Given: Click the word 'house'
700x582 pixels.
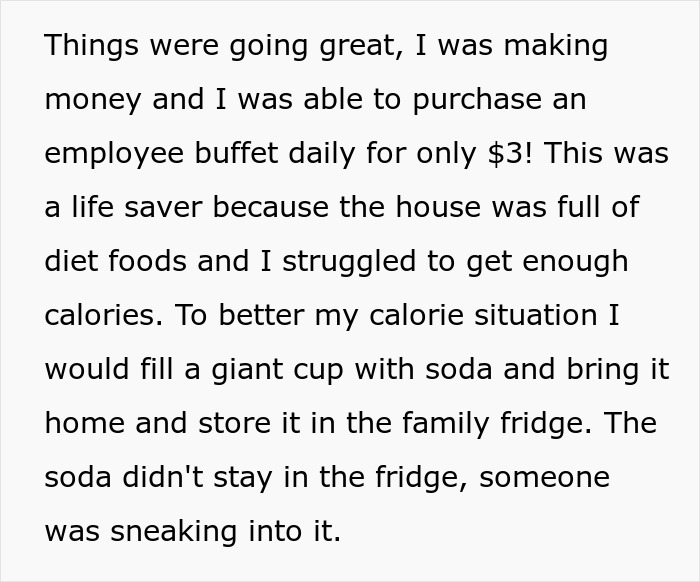Looking at the screenshot, I should click(438, 207).
